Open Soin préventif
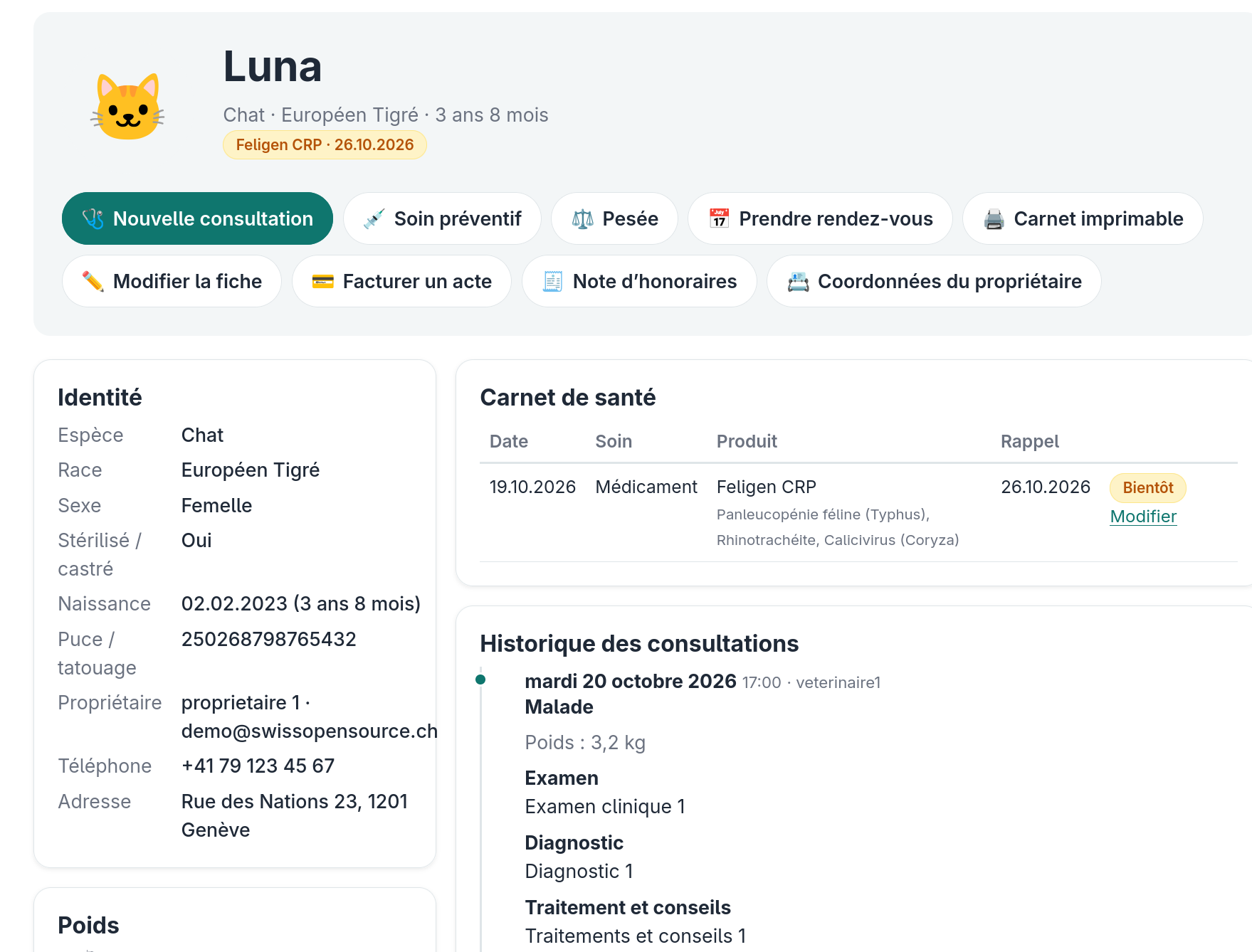Screen dimensions: 1252x952 pyautogui.click(x=442, y=218)
